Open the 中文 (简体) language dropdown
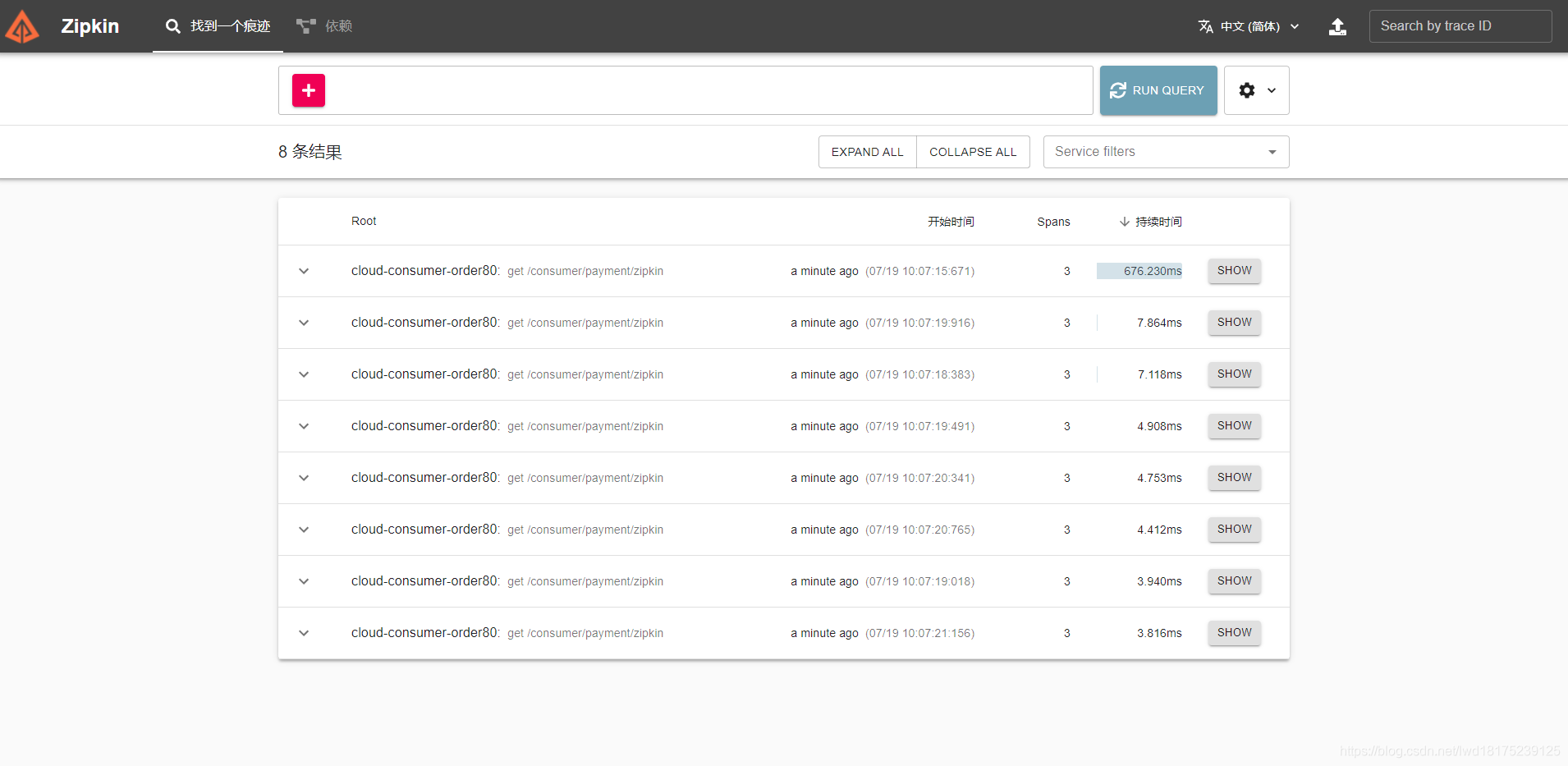This screenshot has width=1568, height=766. tap(1249, 26)
